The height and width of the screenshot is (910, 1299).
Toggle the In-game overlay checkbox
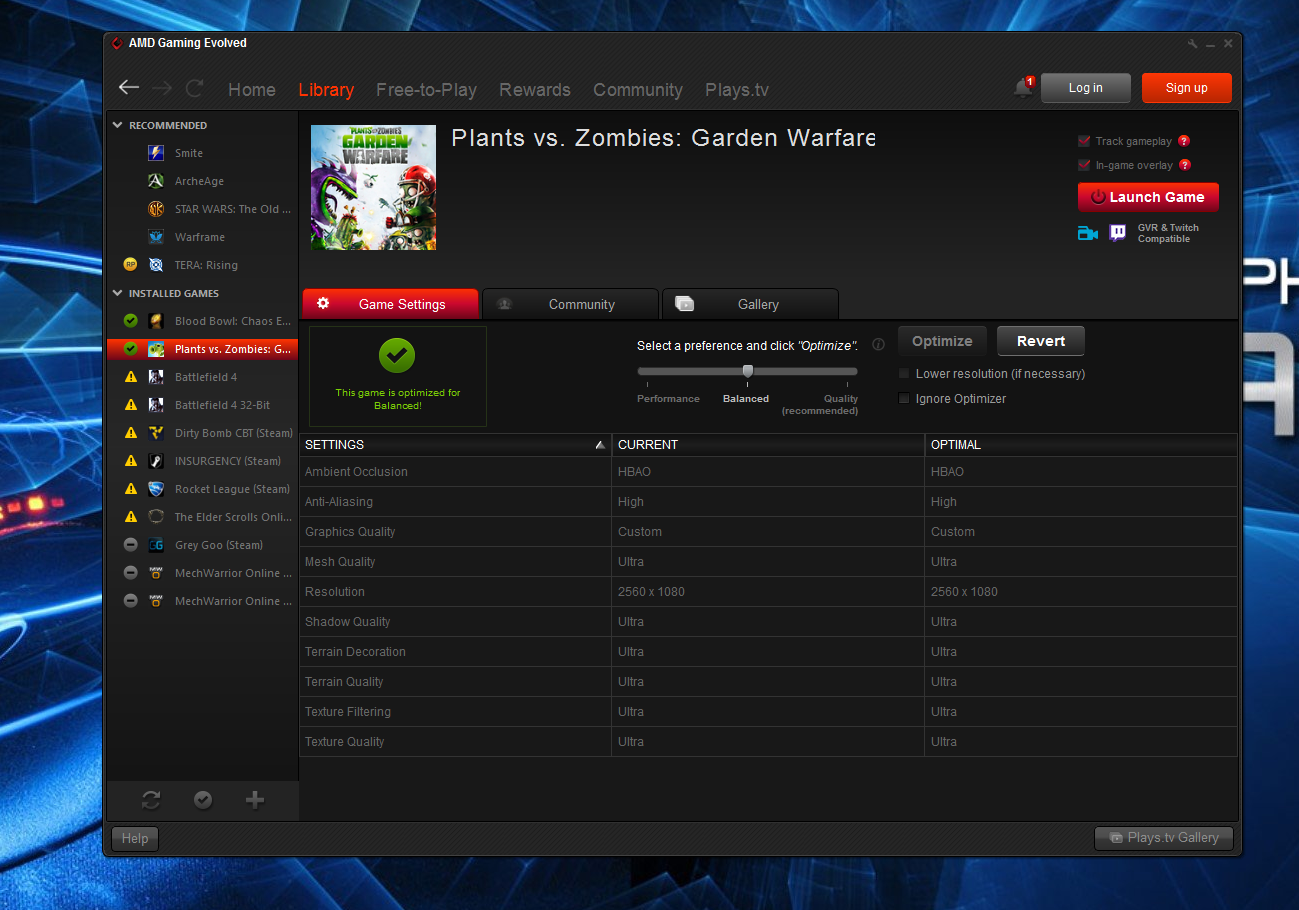tap(1084, 165)
